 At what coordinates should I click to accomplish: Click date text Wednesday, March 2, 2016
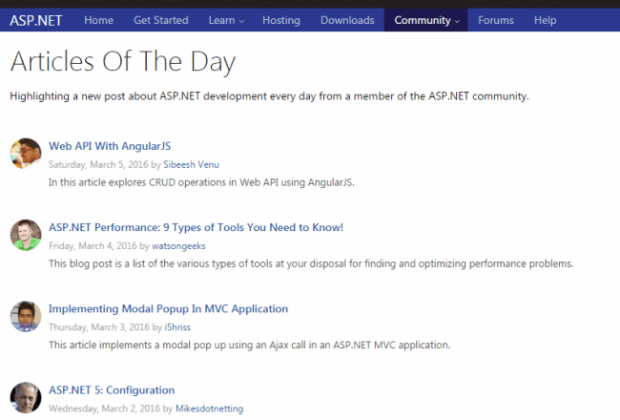104,409
